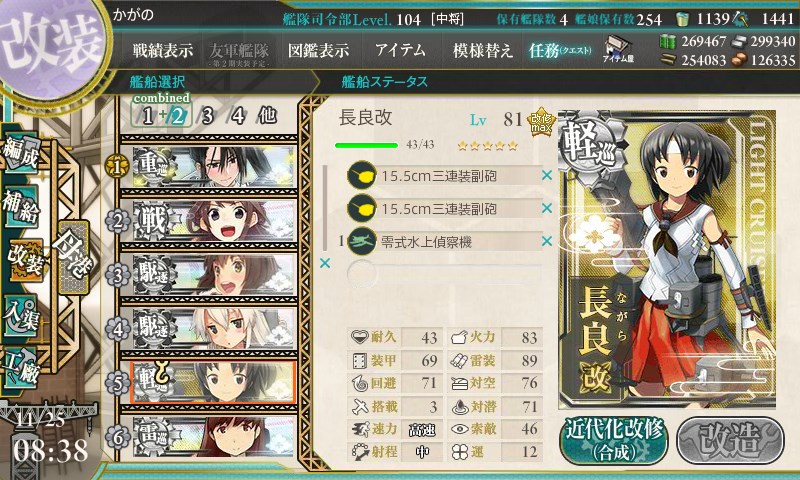Image resolution: width=800 pixels, height=480 pixels.
Task: Remove 零式水上偵察機 using its X mark
Action: click(547, 241)
